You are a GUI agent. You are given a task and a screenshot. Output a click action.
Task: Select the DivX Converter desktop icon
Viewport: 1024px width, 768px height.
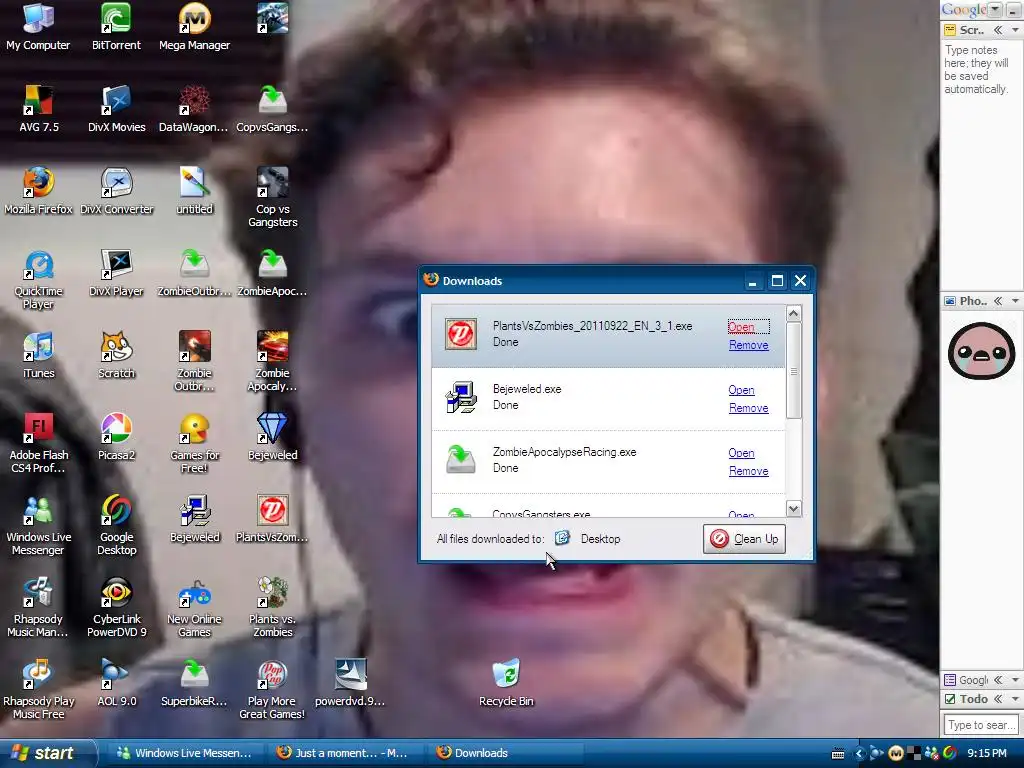[117, 191]
